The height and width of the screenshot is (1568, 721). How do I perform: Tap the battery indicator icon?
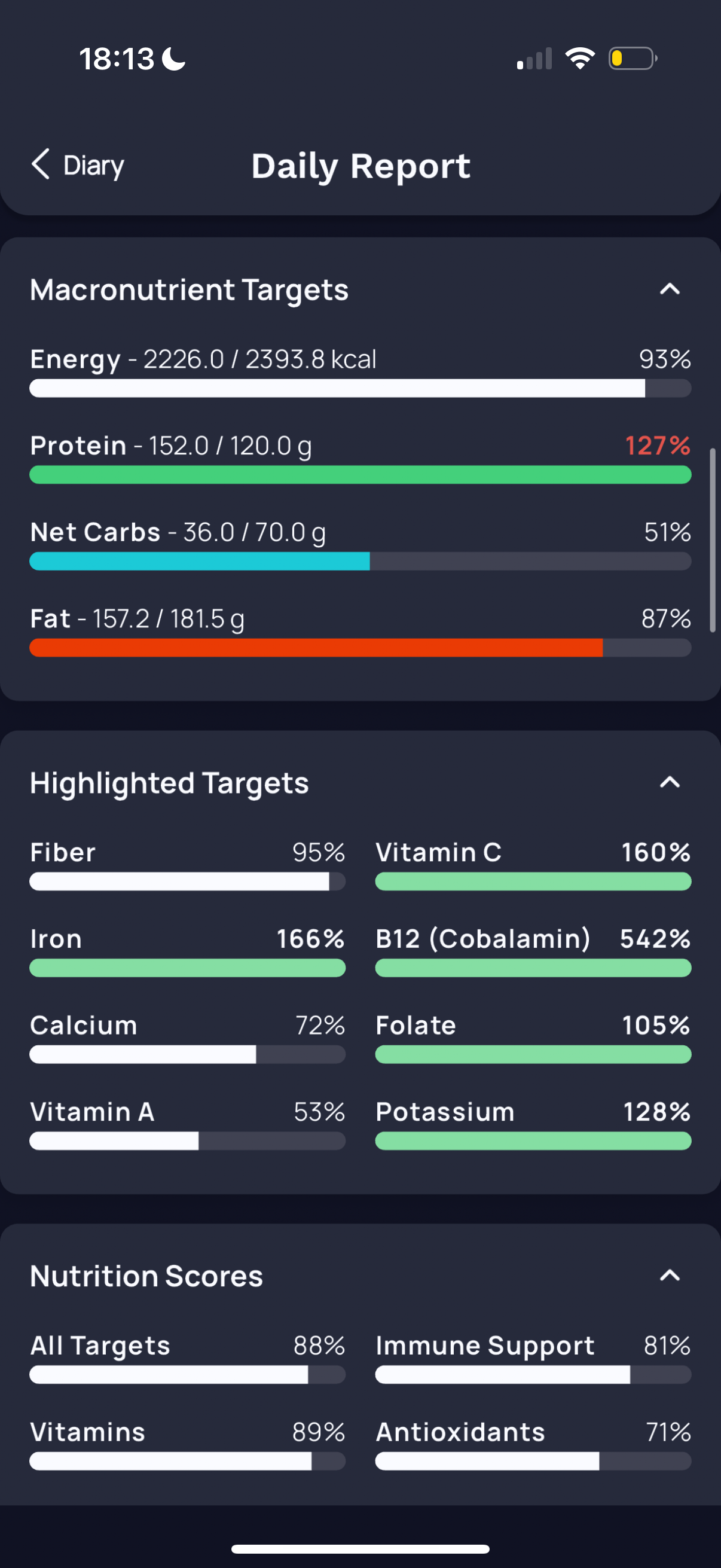click(633, 59)
